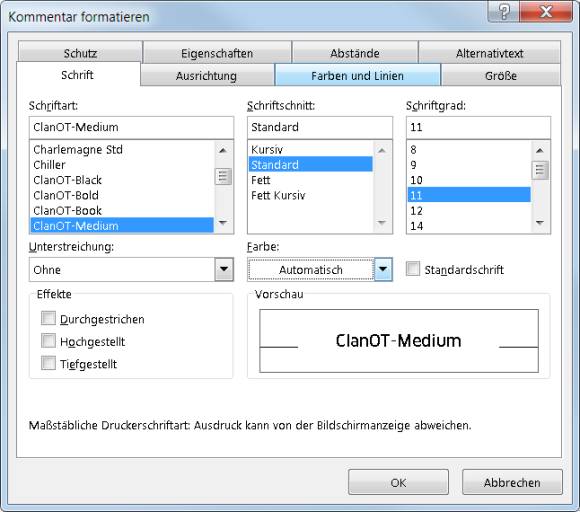Tick the Standardschrift checkbox

coord(413,269)
